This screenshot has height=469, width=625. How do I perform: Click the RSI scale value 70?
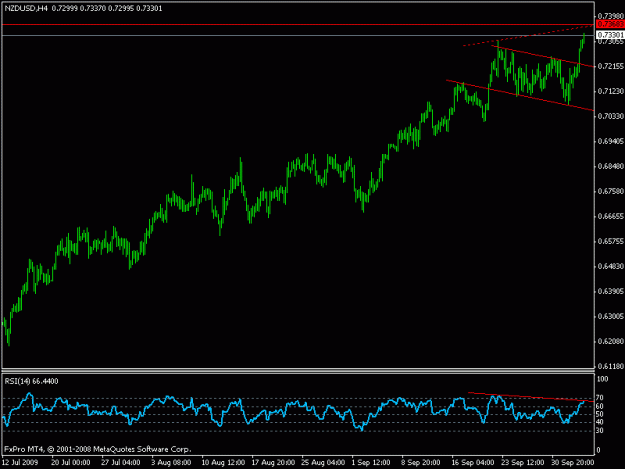pyautogui.click(x=600, y=398)
